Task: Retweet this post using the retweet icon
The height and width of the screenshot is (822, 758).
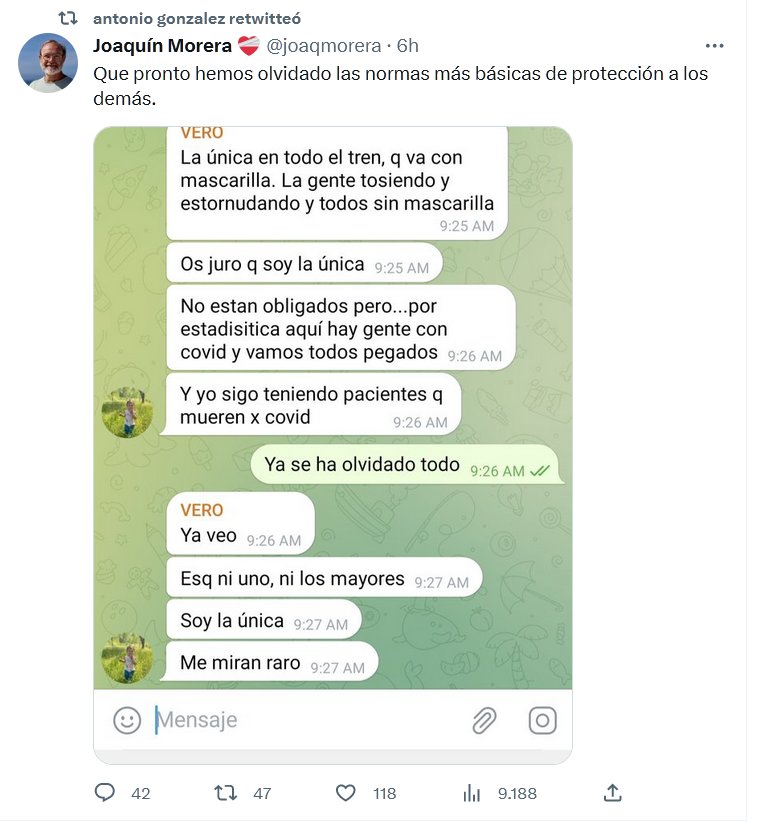Action: click(225, 793)
